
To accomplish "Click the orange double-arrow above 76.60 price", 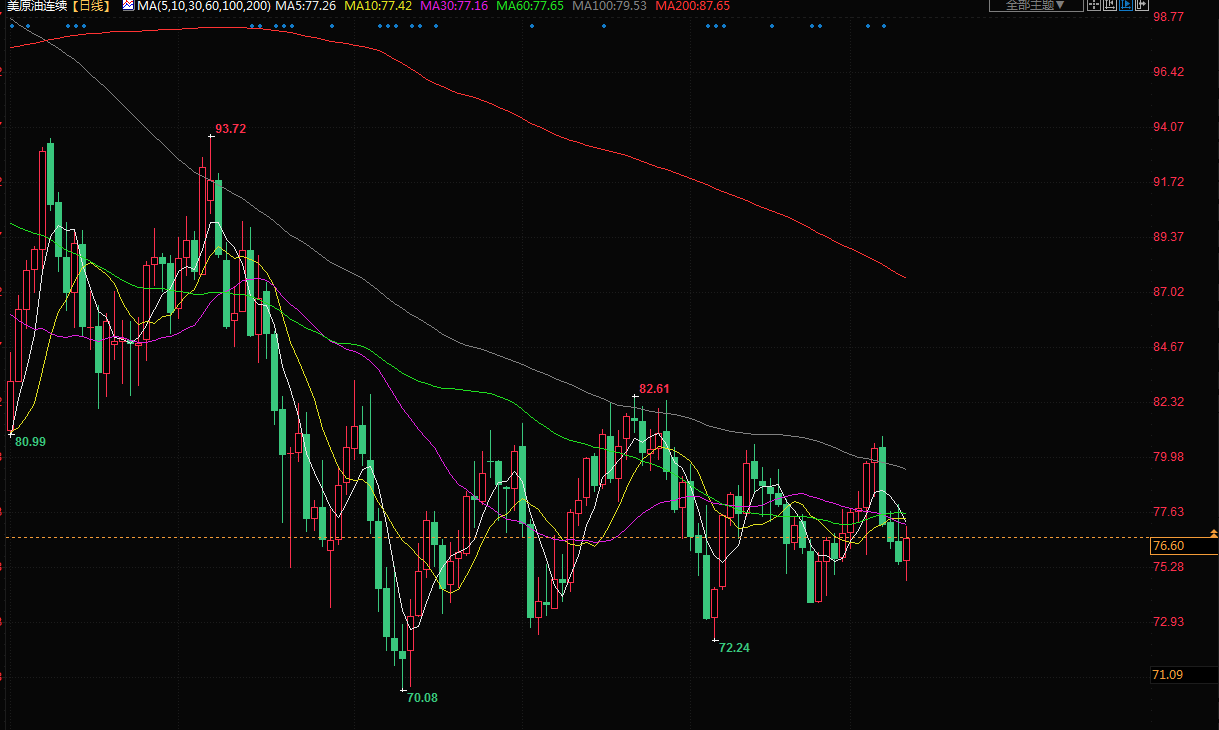I will [1213, 537].
